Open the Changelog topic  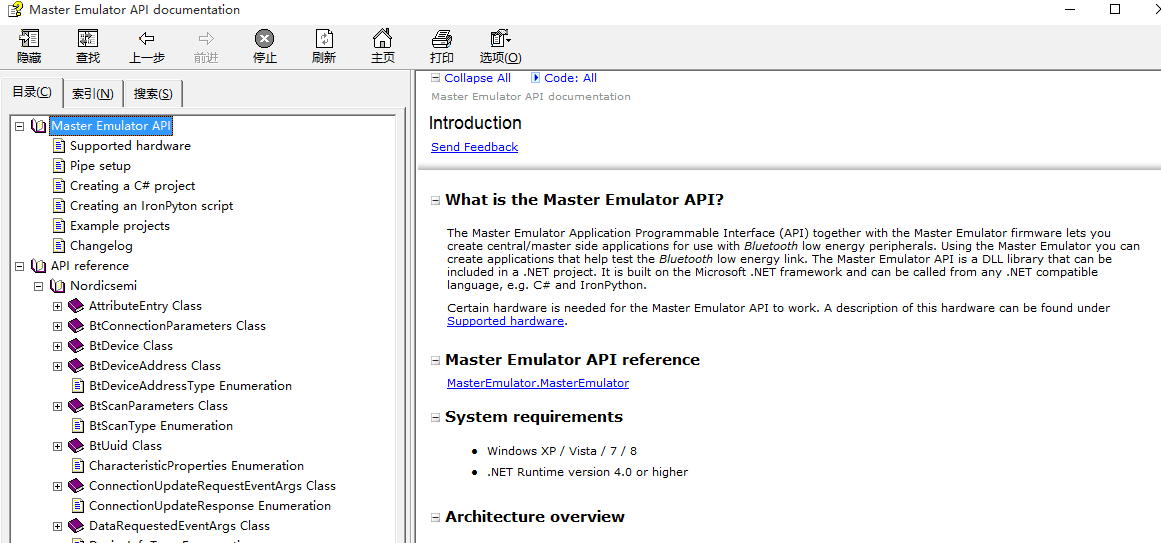101,246
